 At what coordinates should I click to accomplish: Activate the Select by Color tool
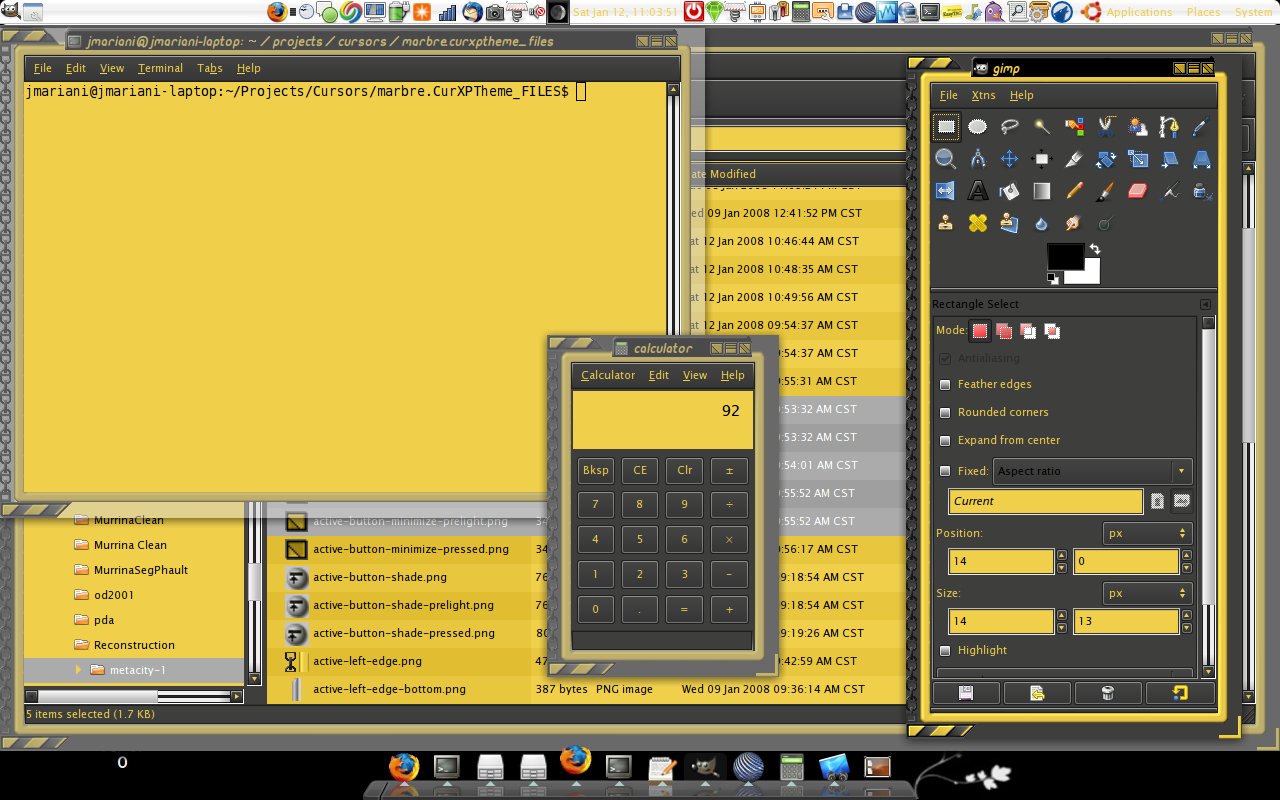coord(1074,127)
